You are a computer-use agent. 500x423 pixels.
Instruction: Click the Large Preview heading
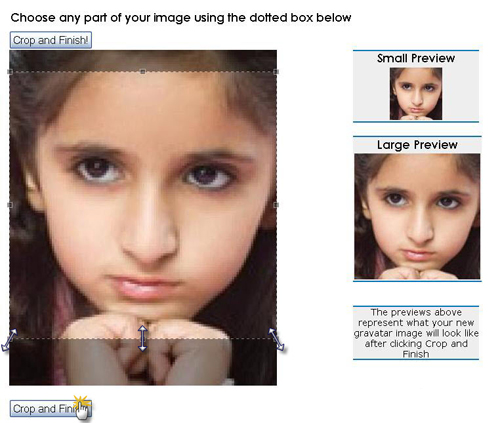pyautogui.click(x=417, y=145)
